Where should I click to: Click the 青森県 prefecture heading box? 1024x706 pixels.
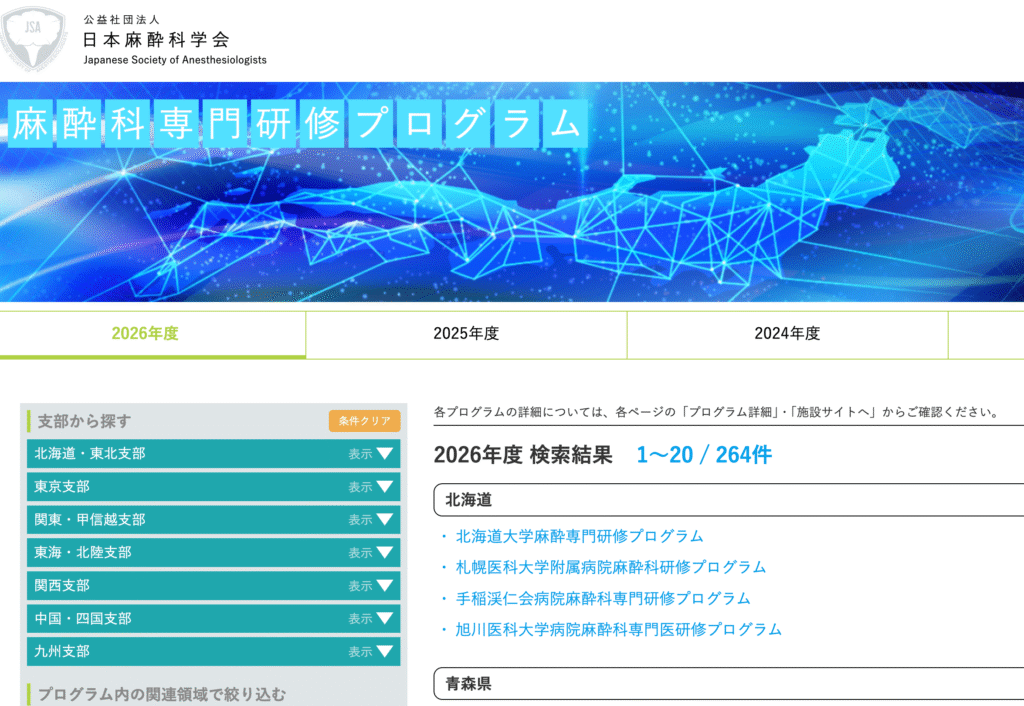728,685
